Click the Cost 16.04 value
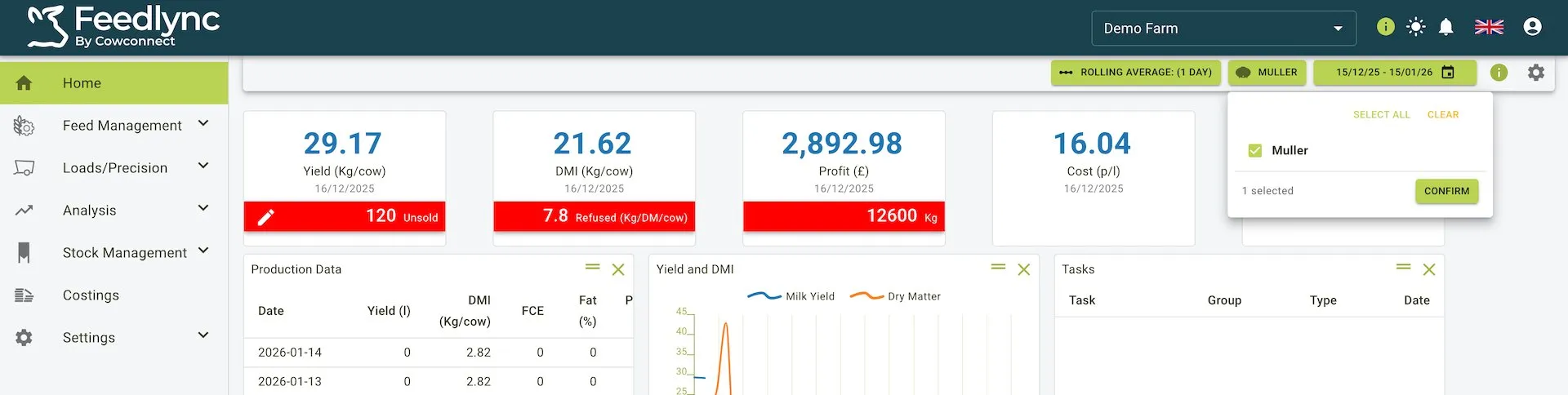This screenshot has height=395, width=1568. click(x=1092, y=144)
